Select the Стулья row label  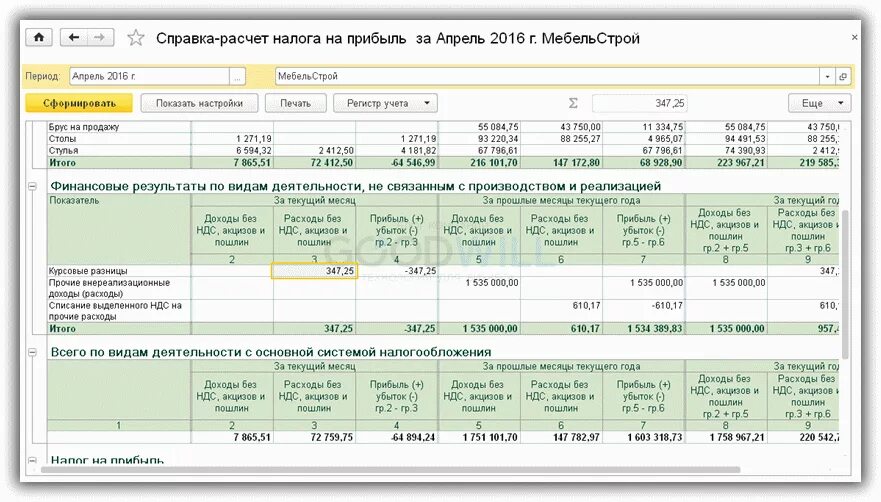tap(63, 151)
